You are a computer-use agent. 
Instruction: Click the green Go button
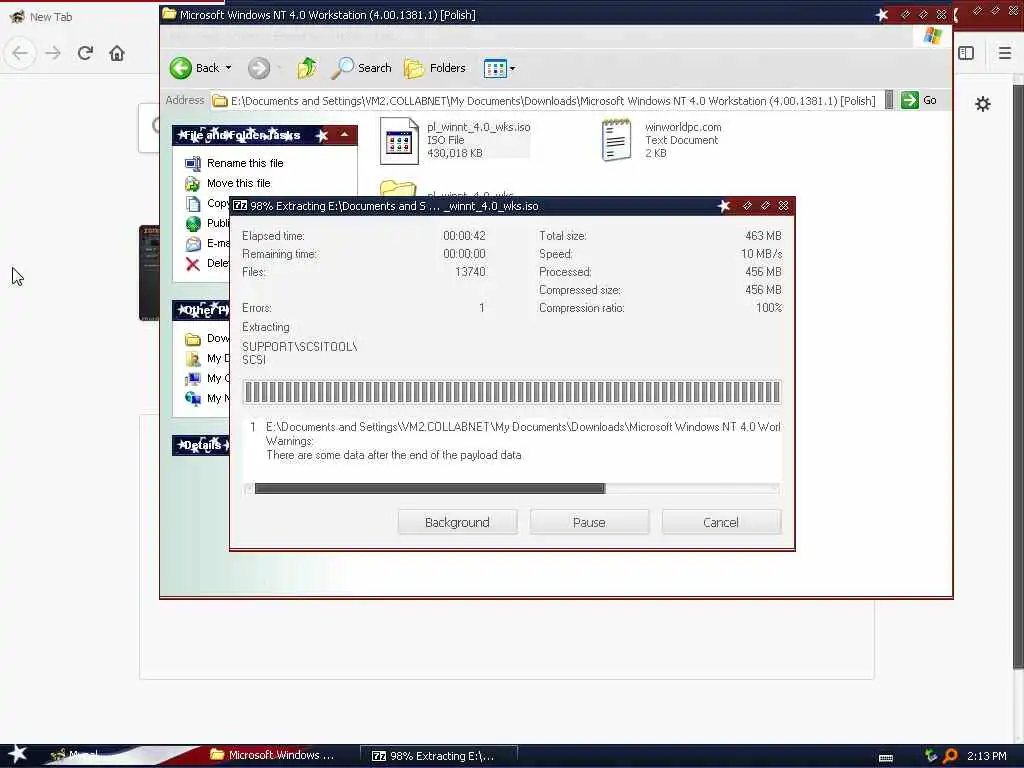click(x=920, y=100)
